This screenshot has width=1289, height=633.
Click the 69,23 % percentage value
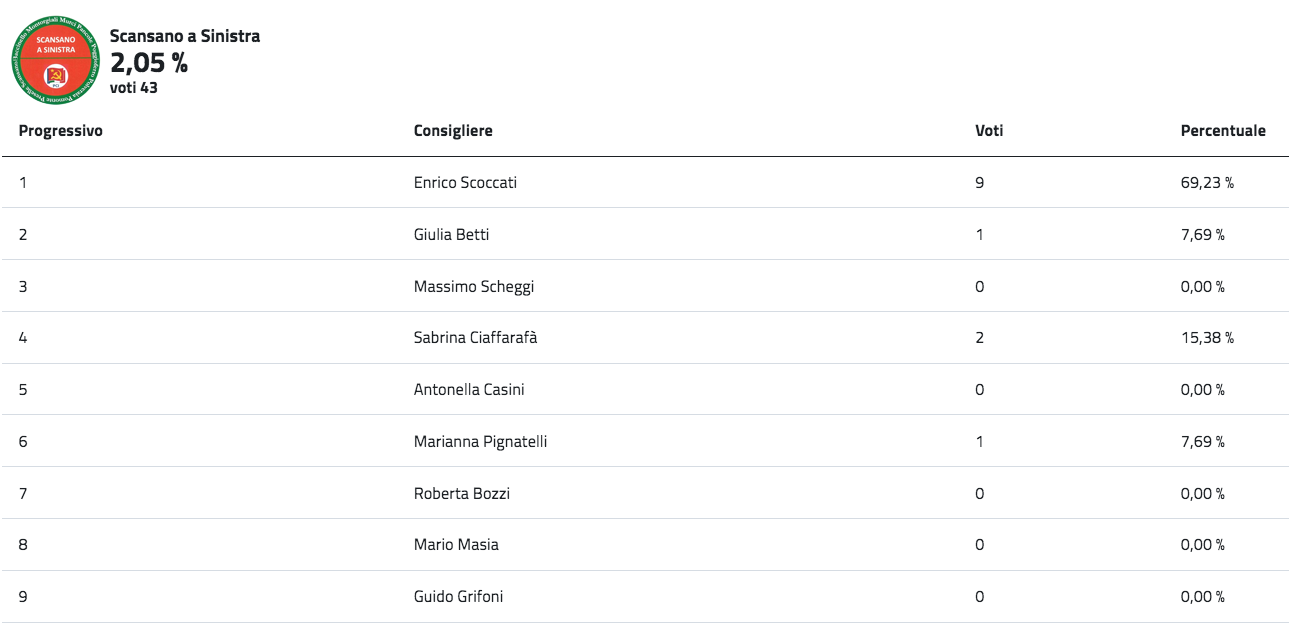[1207, 183]
